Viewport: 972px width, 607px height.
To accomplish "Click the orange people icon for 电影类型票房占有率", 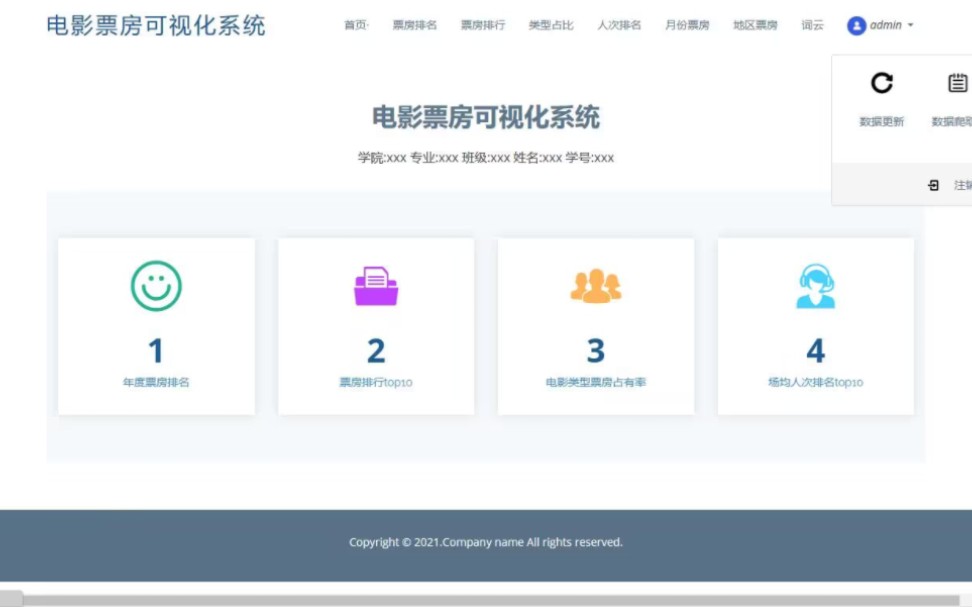I will click(x=595, y=284).
